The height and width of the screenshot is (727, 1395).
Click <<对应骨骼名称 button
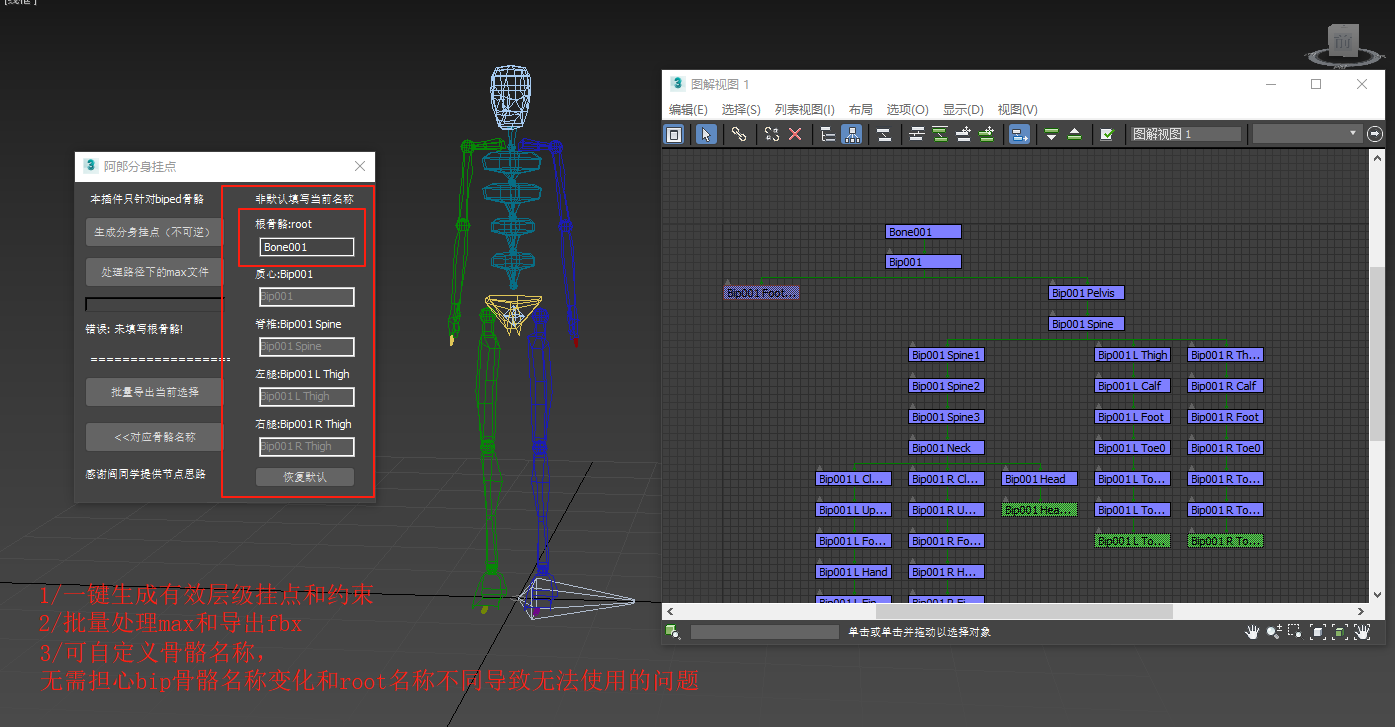(x=154, y=437)
